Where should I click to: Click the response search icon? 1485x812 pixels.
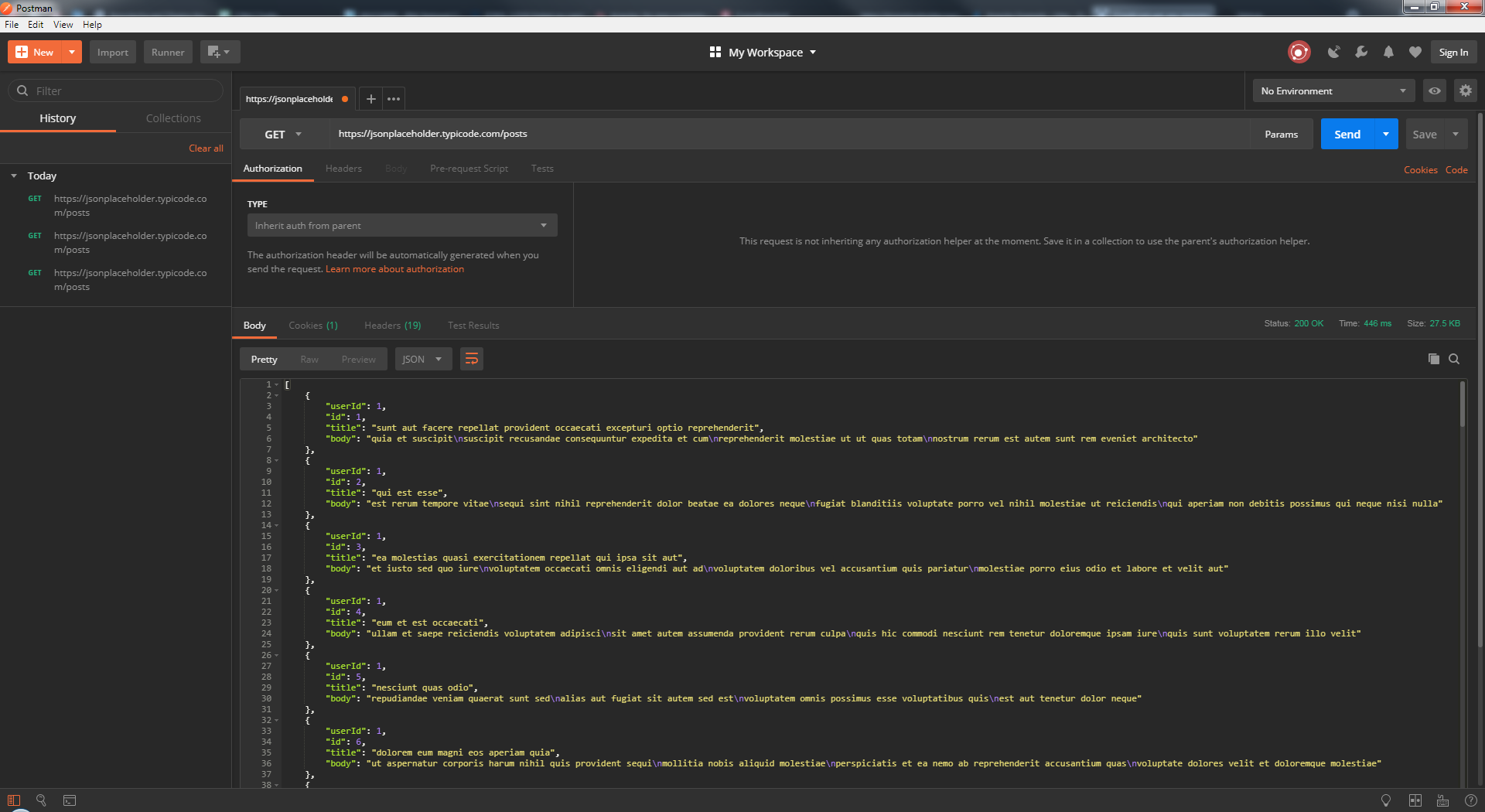(x=1454, y=359)
